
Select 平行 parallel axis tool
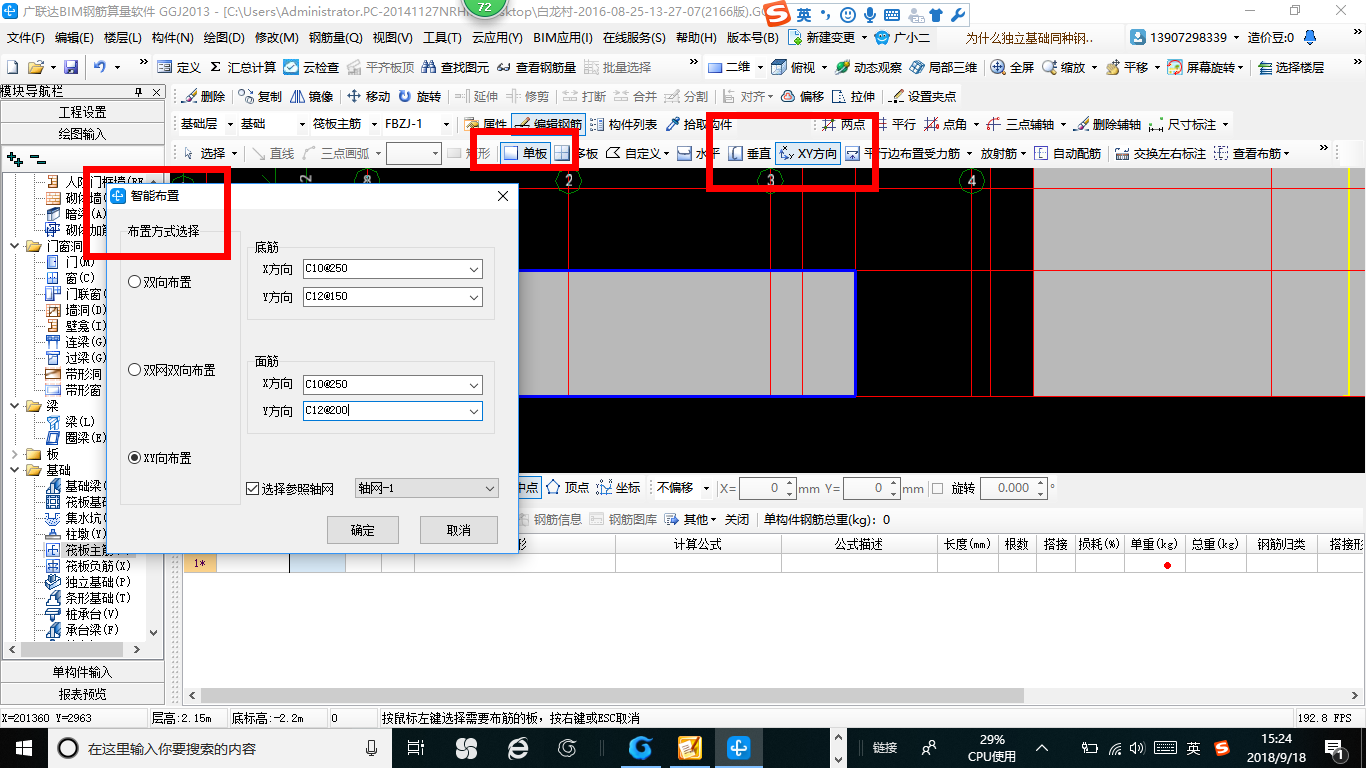(894, 124)
